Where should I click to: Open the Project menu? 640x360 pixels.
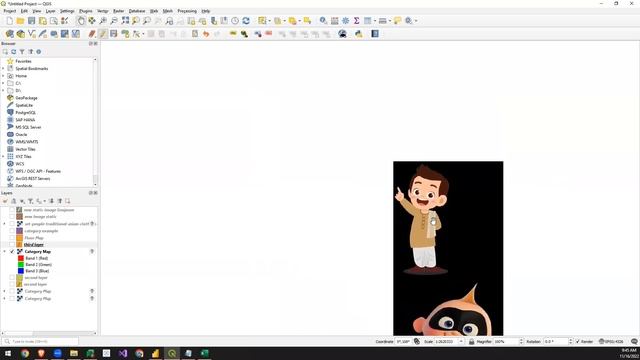[9, 11]
